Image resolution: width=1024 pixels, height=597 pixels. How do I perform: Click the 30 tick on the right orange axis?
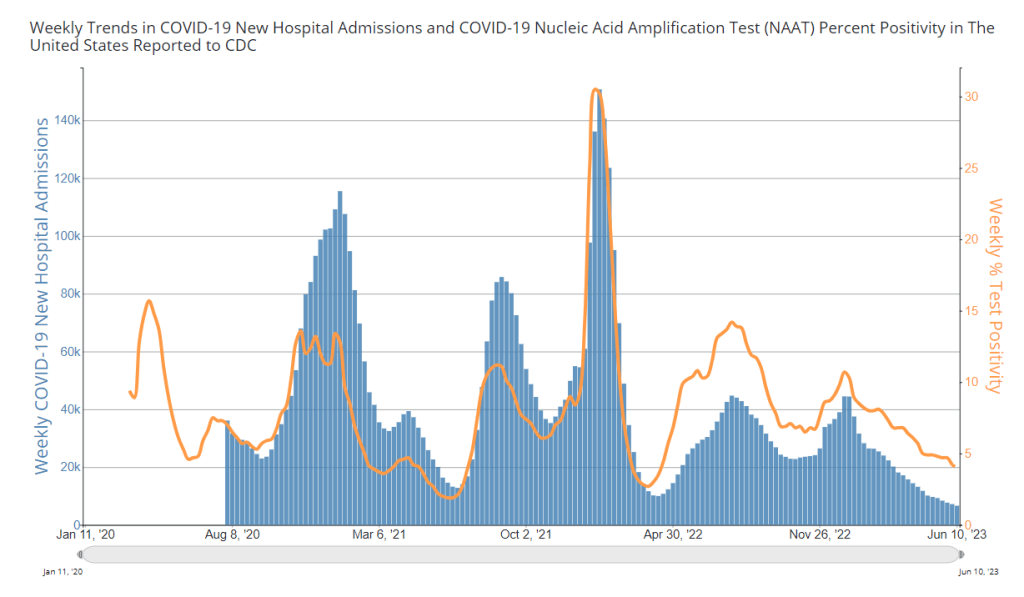[972, 97]
